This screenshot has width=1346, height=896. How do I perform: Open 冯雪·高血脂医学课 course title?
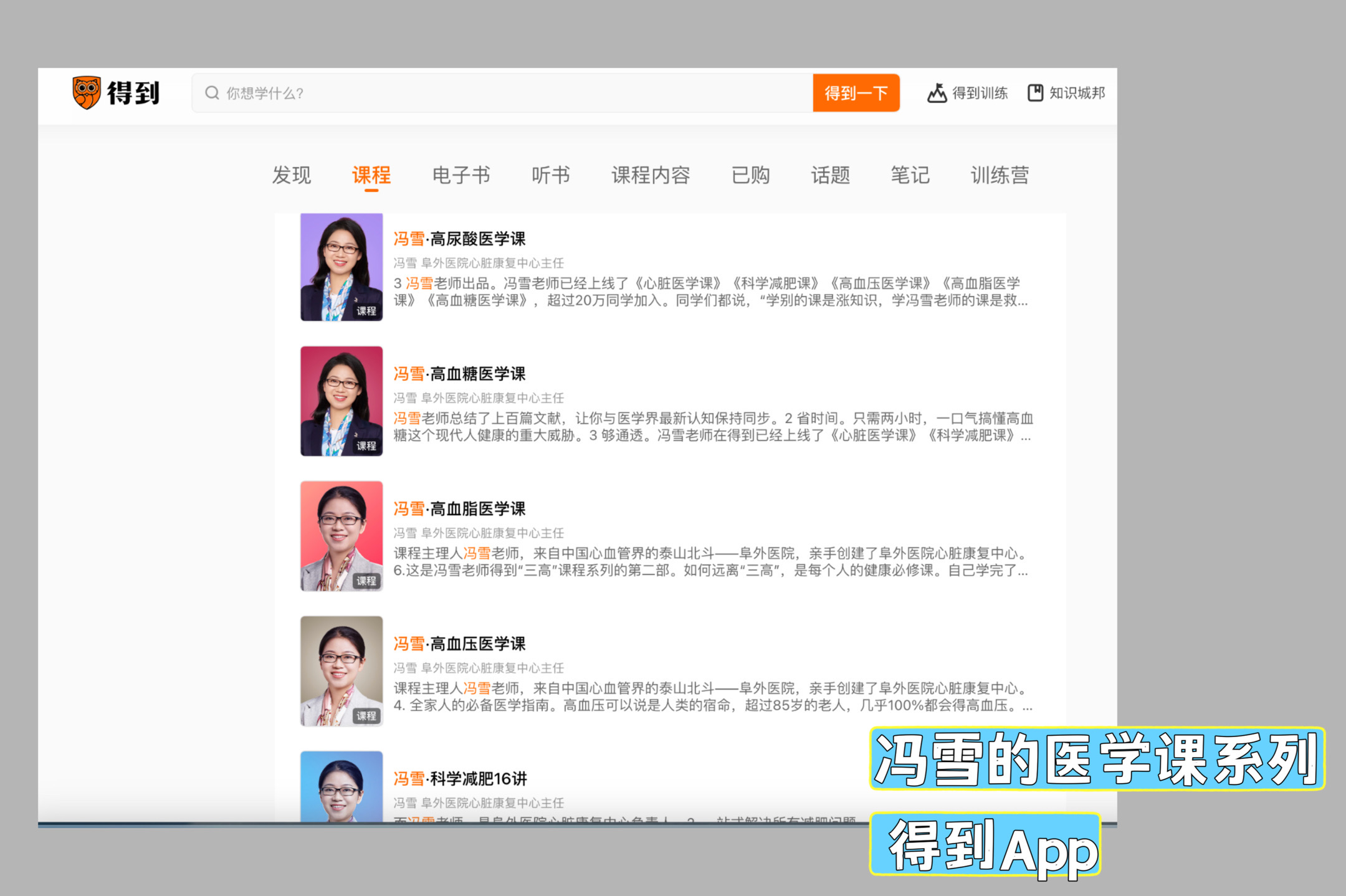459,508
